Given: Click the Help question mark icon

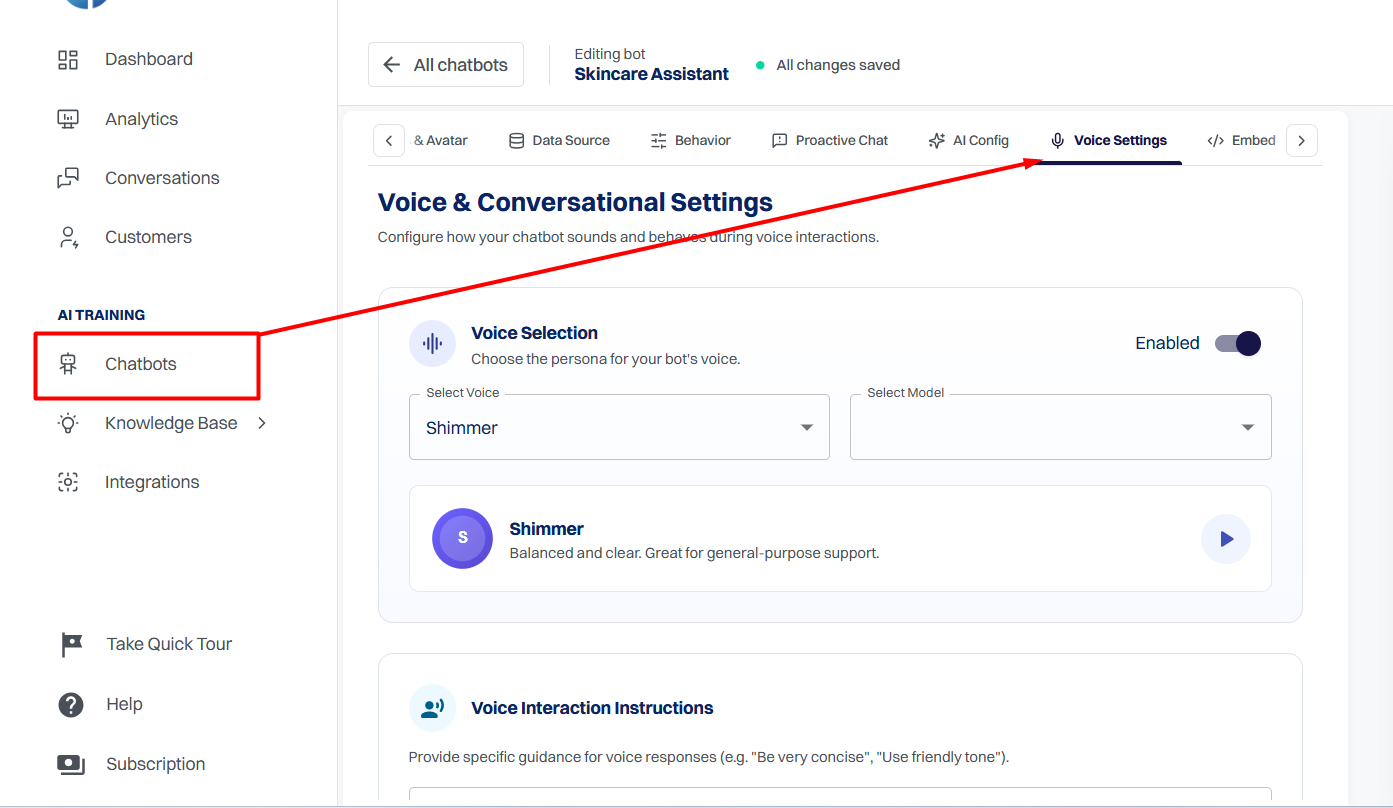Looking at the screenshot, I should pos(71,705).
